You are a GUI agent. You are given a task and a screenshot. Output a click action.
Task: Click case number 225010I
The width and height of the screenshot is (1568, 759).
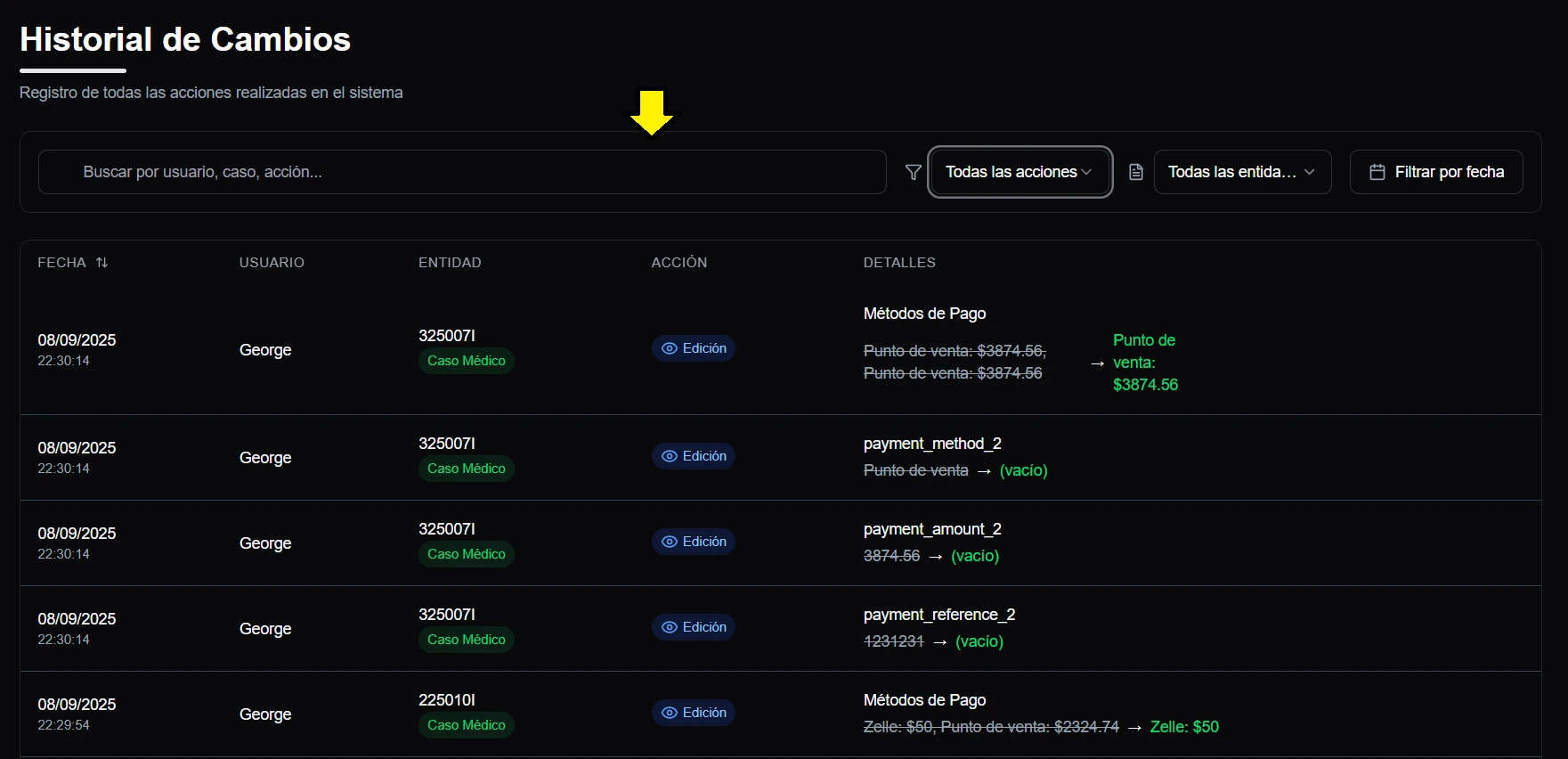(x=447, y=700)
